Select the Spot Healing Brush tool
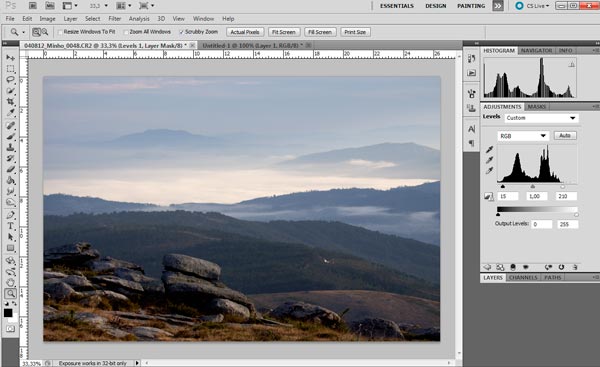 click(x=10, y=126)
